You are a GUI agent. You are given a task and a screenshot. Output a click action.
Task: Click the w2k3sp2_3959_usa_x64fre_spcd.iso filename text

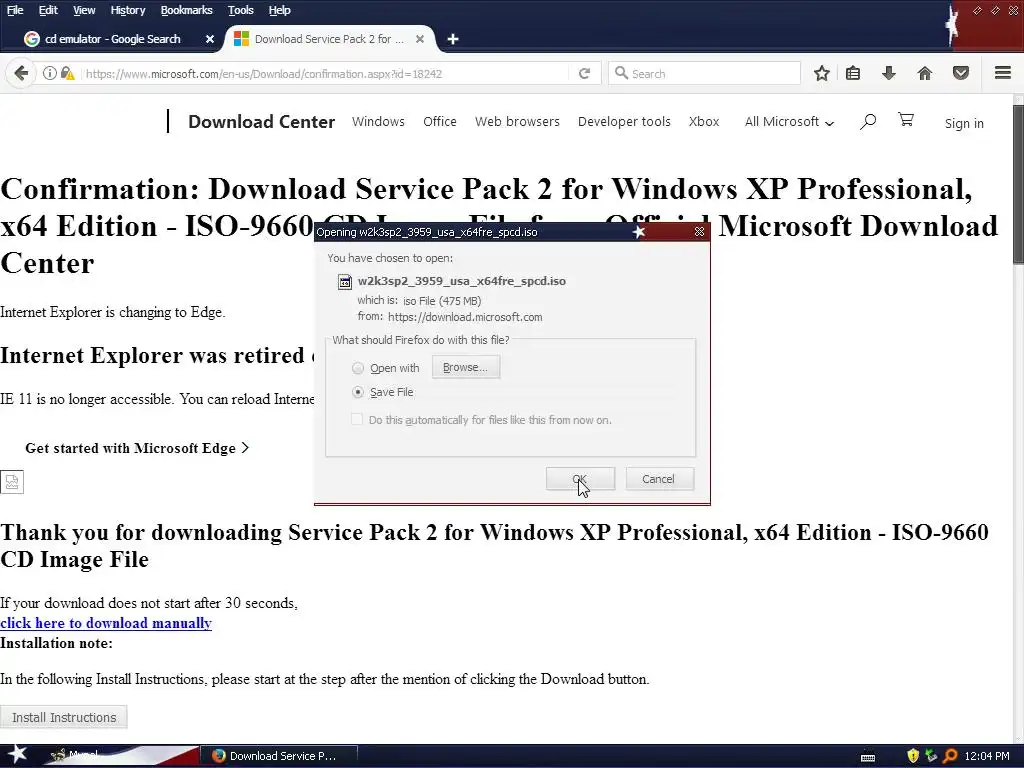(462, 281)
